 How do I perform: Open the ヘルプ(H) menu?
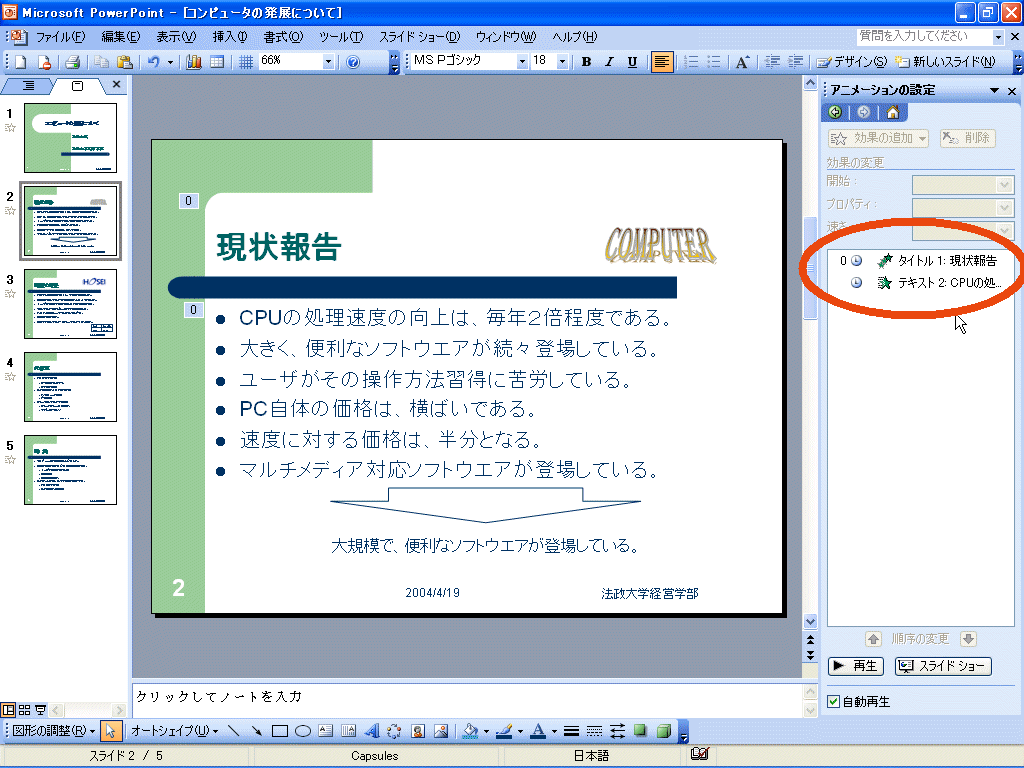coord(575,37)
